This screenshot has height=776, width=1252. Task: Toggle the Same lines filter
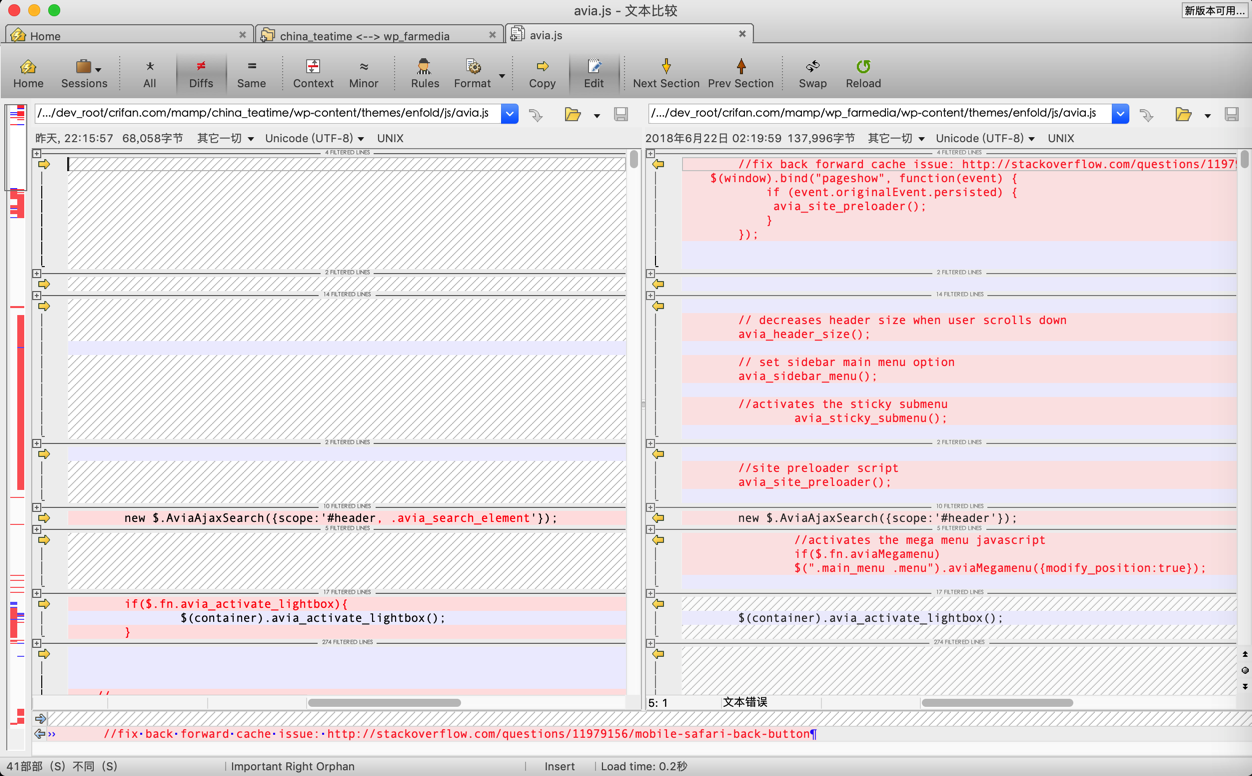coord(251,72)
